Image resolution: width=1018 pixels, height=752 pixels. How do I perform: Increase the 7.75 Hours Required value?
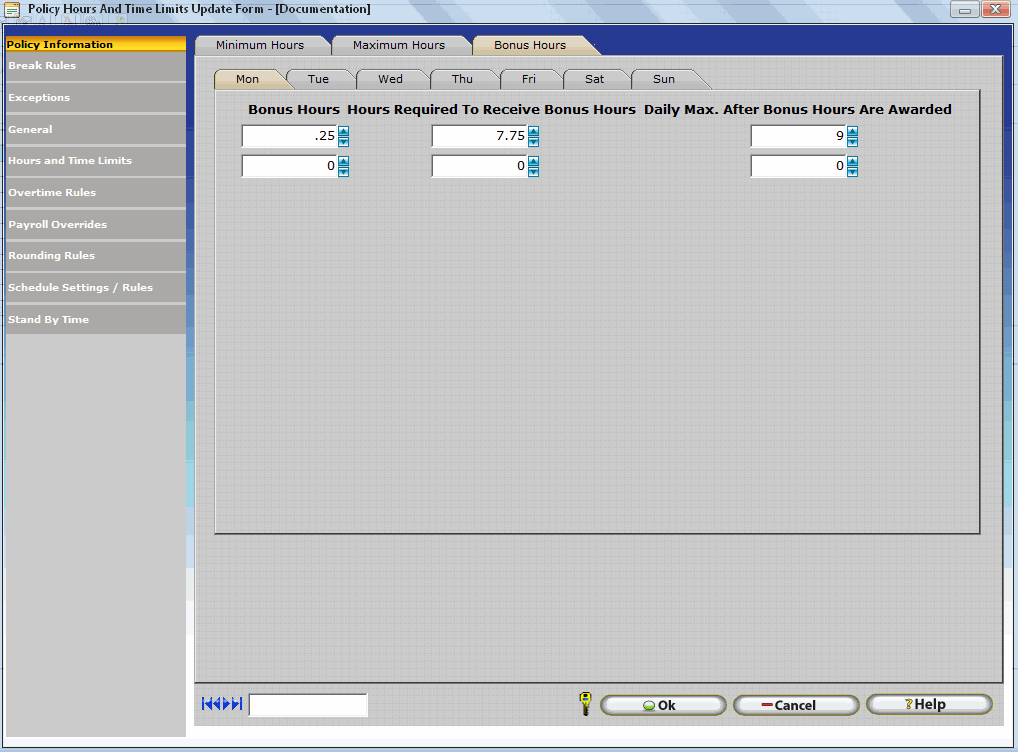pos(534,131)
